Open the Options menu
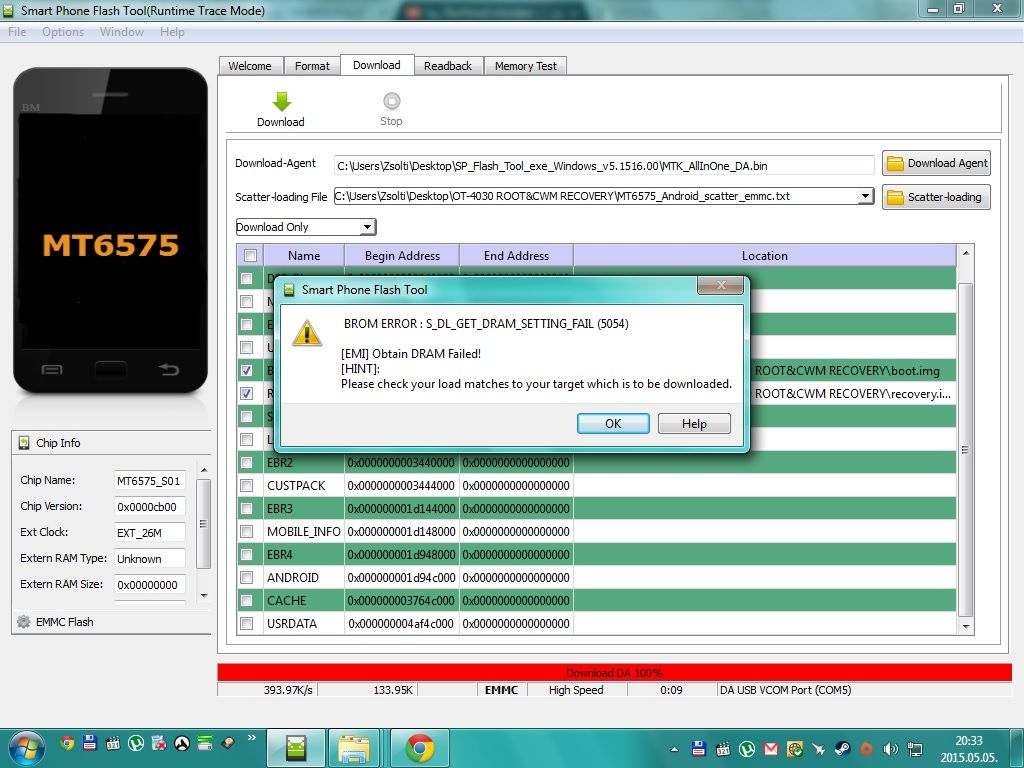 point(63,32)
